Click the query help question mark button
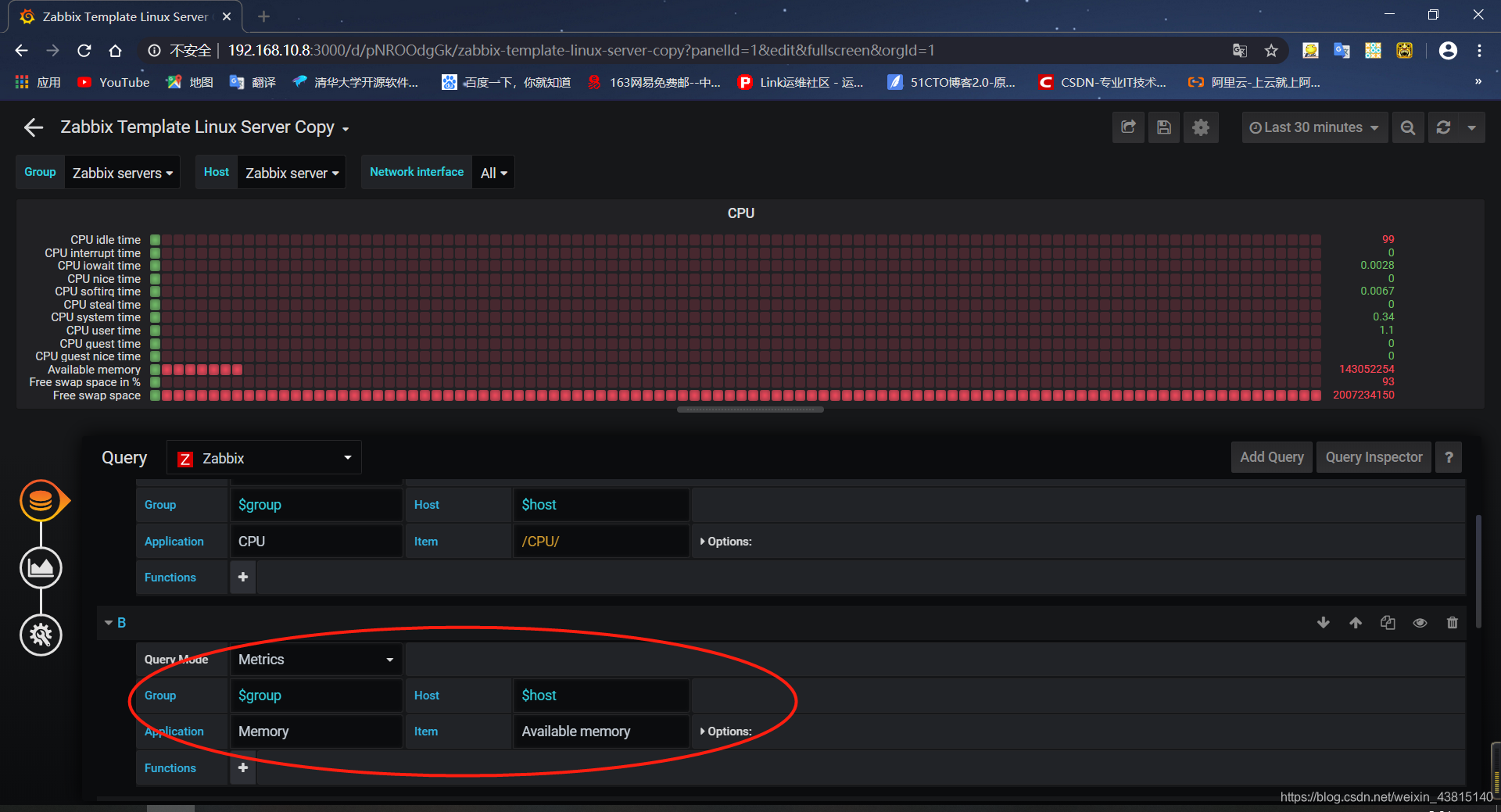 [x=1449, y=457]
